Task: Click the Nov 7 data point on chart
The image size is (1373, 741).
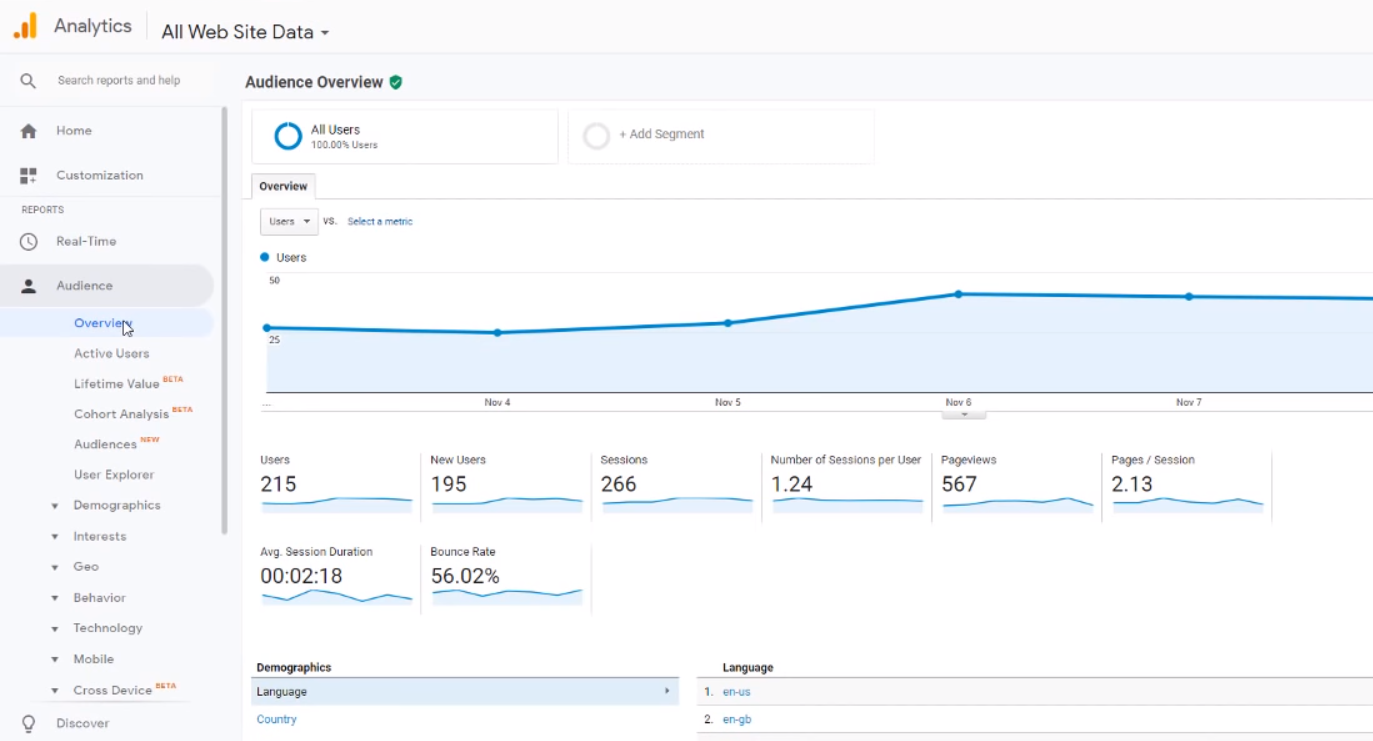Action: click(1188, 297)
